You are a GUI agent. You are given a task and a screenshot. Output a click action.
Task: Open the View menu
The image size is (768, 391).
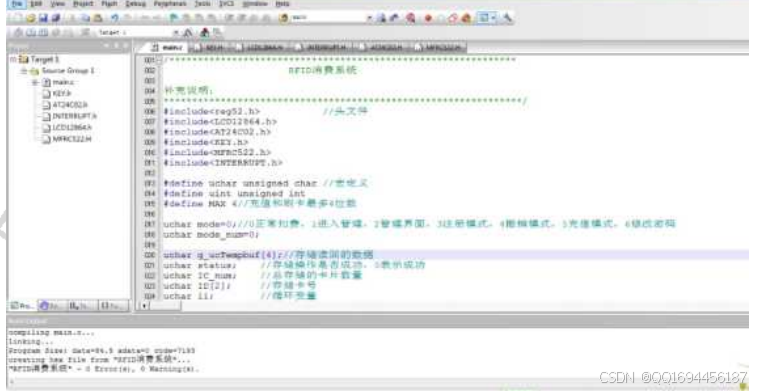click(58, 3)
